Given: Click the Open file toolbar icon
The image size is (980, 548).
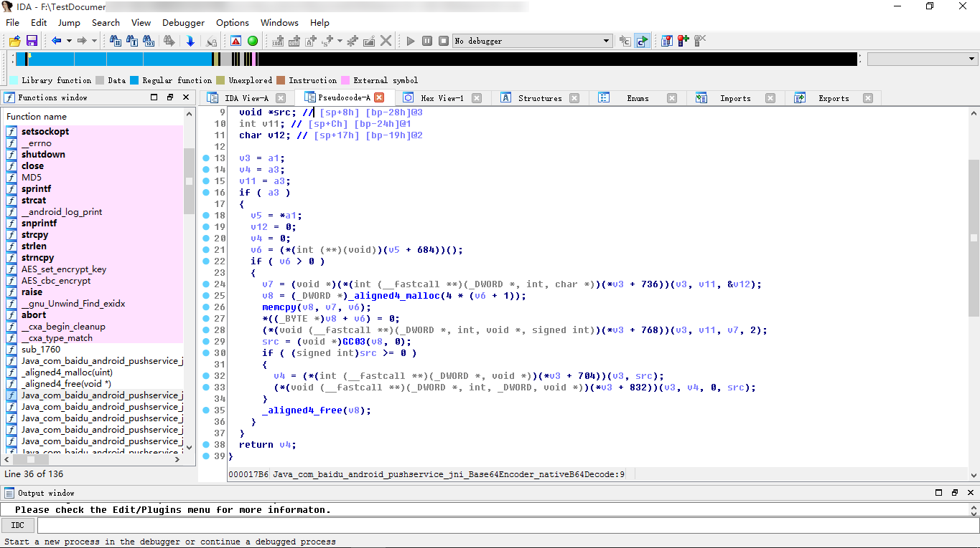Looking at the screenshot, I should (x=14, y=41).
